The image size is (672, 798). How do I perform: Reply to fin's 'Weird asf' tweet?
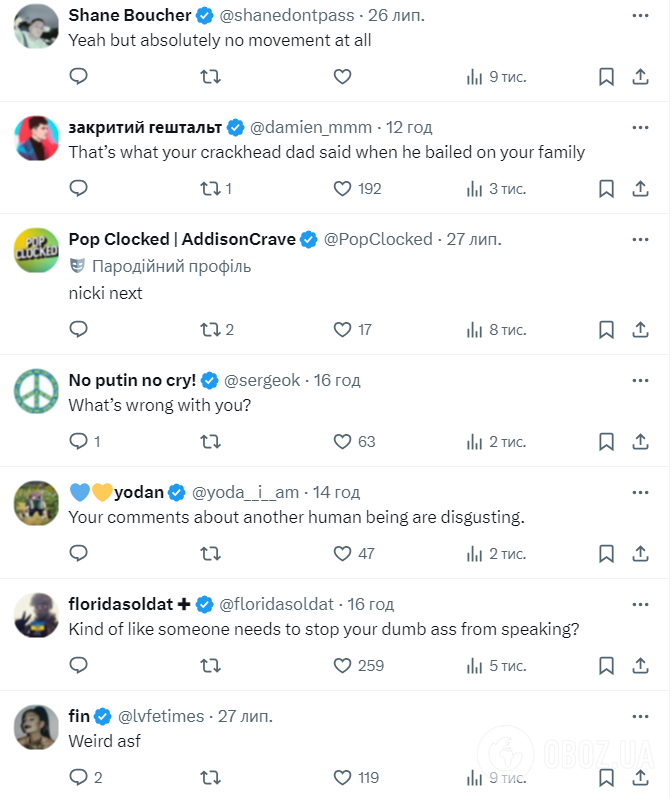(79, 777)
